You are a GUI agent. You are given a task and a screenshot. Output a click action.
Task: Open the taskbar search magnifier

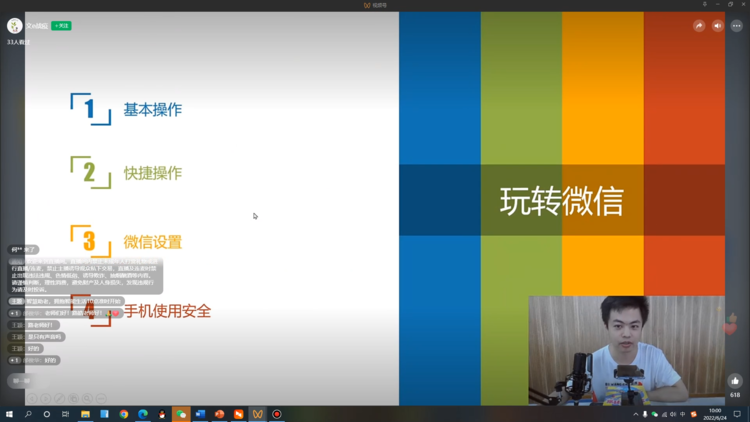28,414
